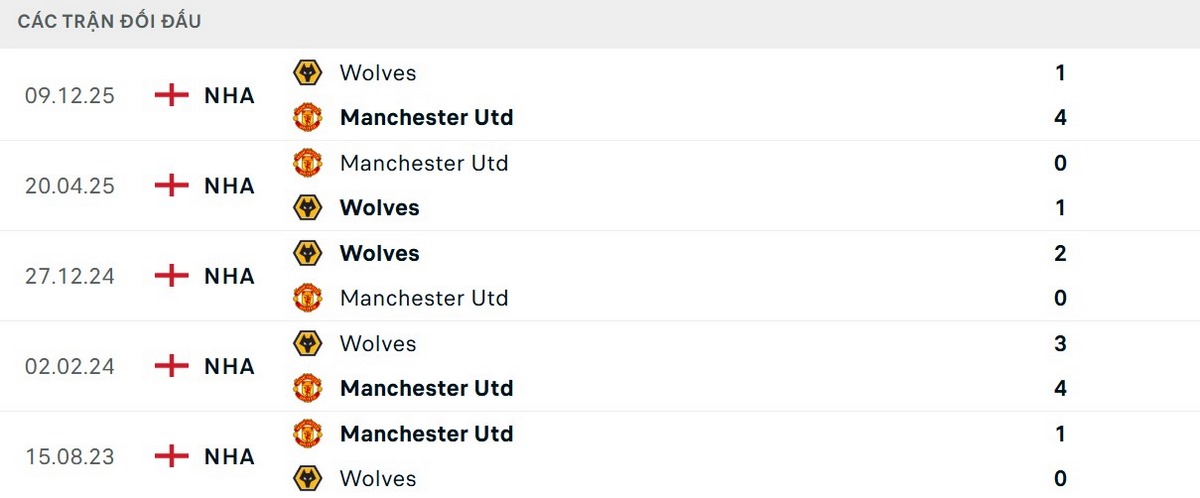Click the Manchester Utd crest in the 20.04.25 match
Screen dimensions: 1200x498
click(307, 163)
